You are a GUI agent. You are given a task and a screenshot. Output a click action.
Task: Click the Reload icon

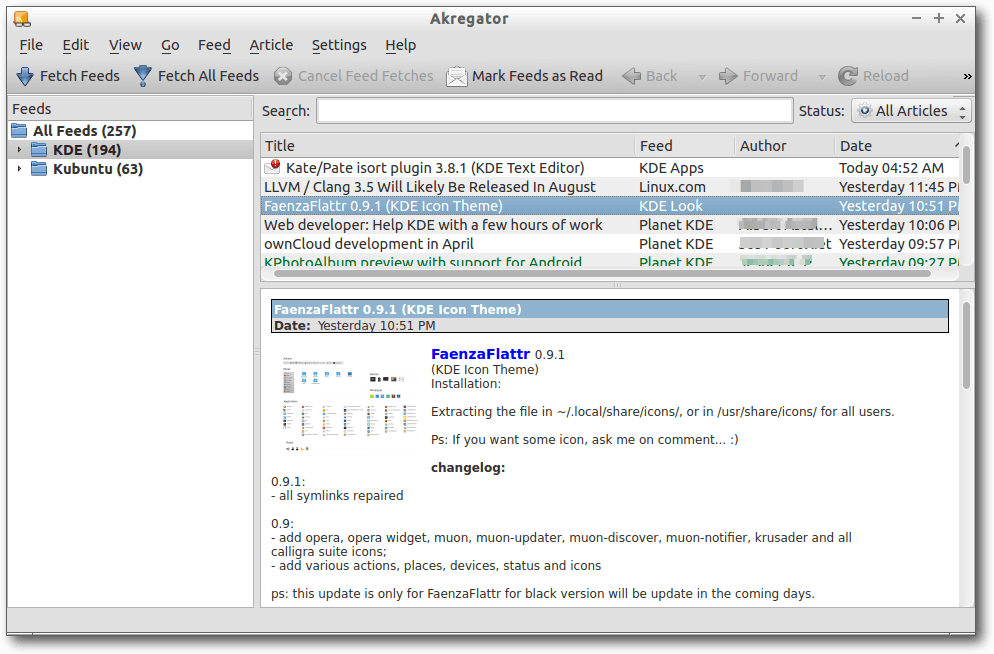[848, 76]
